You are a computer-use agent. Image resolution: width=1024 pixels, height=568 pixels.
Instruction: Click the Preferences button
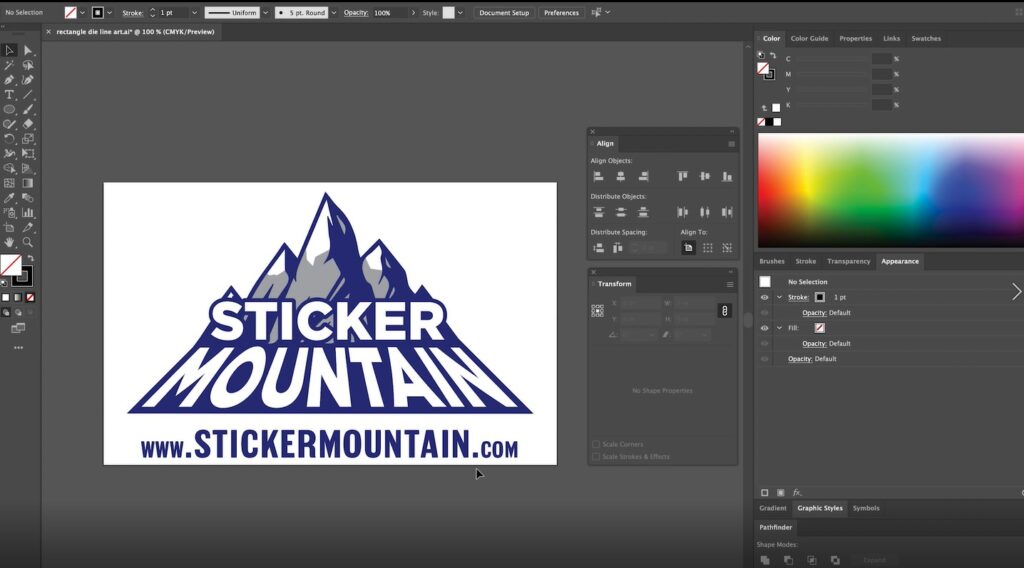pos(562,12)
